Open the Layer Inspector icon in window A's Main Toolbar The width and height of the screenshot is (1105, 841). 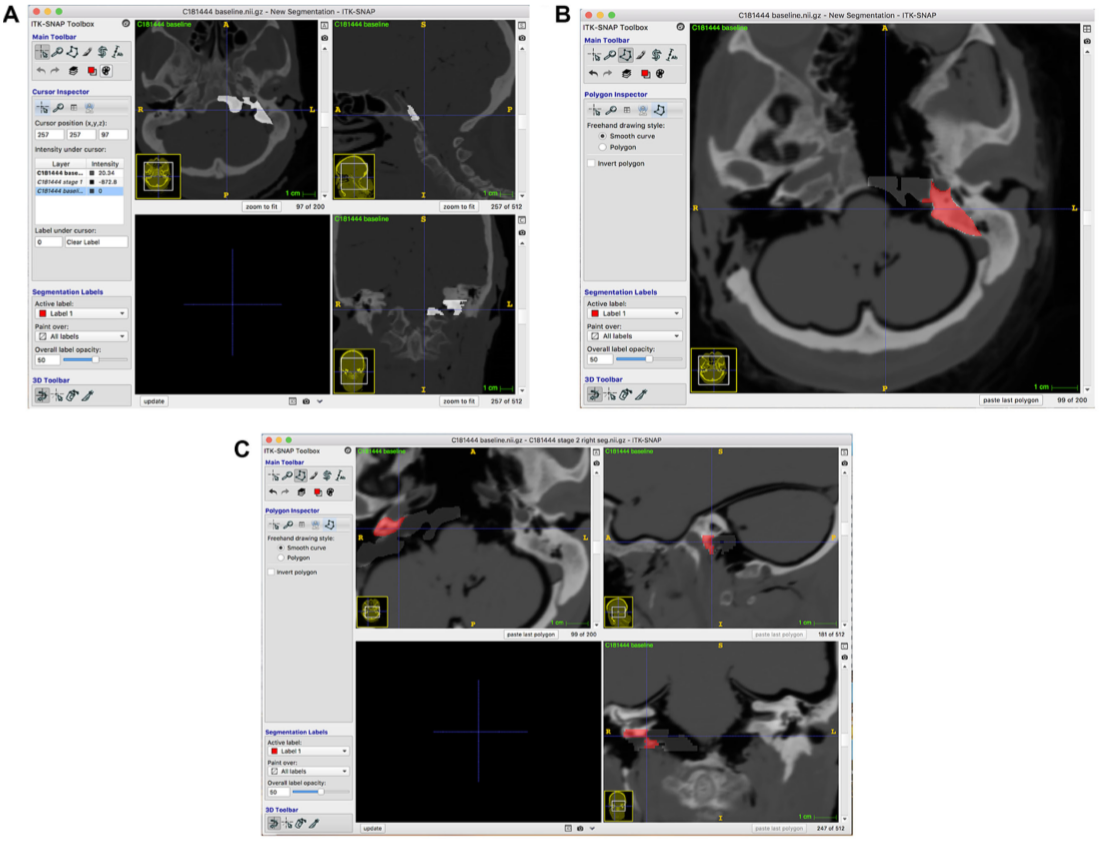pyautogui.click(x=74, y=71)
